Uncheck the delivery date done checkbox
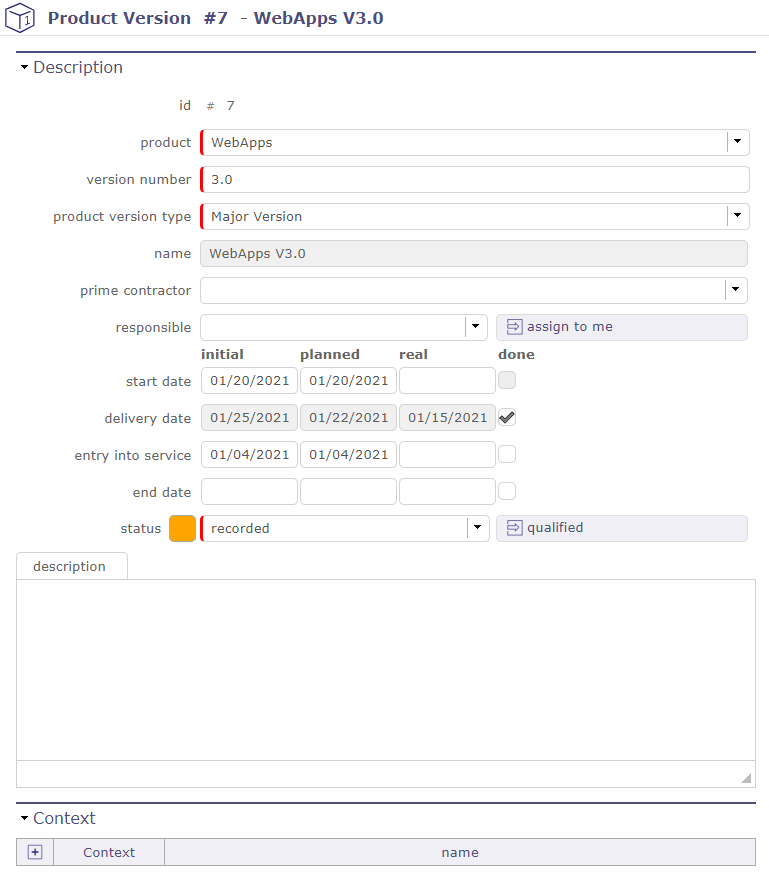Screen dimensions: 769x883 [x=507, y=418]
